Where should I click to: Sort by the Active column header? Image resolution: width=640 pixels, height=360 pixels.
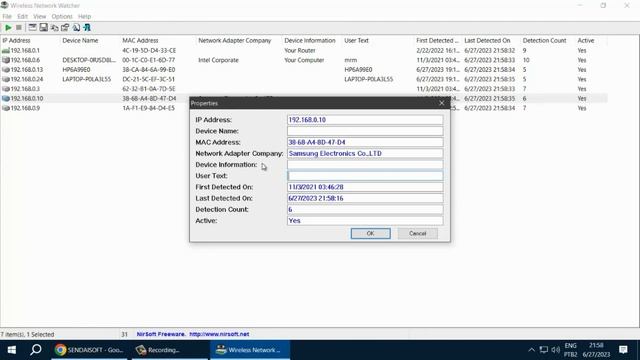click(x=591, y=40)
